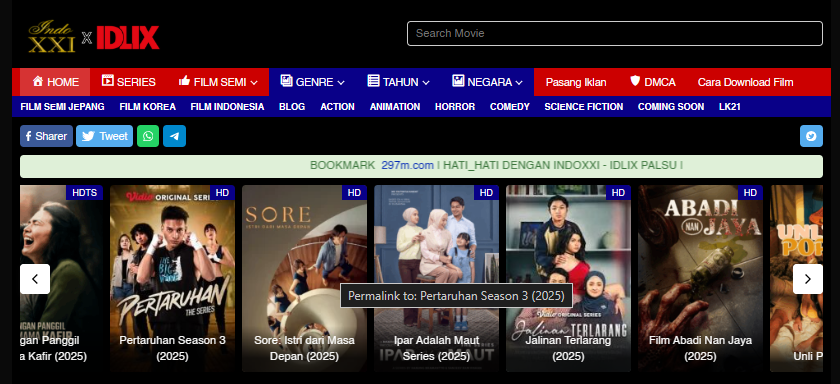Click the SERIES play icon
The height and width of the screenshot is (384, 840).
(108, 81)
